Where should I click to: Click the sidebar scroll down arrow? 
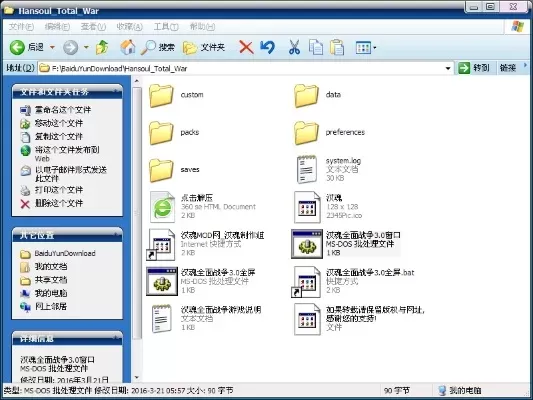tap(137, 377)
